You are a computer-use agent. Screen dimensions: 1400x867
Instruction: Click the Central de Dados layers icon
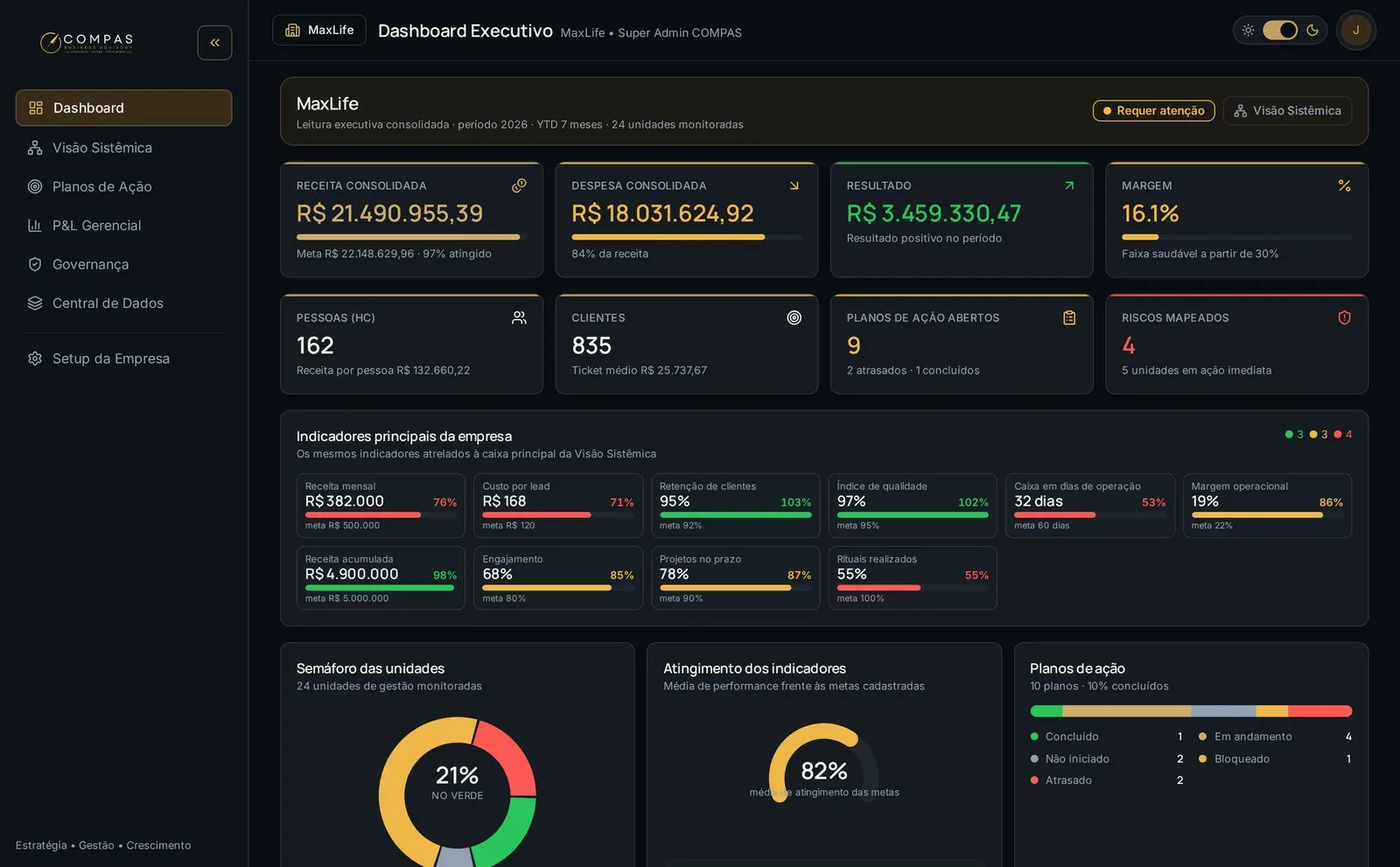click(35, 303)
